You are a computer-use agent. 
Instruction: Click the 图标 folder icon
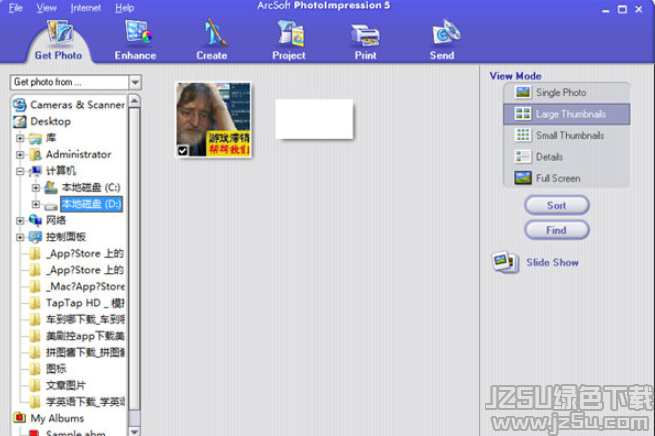[x=35, y=369]
